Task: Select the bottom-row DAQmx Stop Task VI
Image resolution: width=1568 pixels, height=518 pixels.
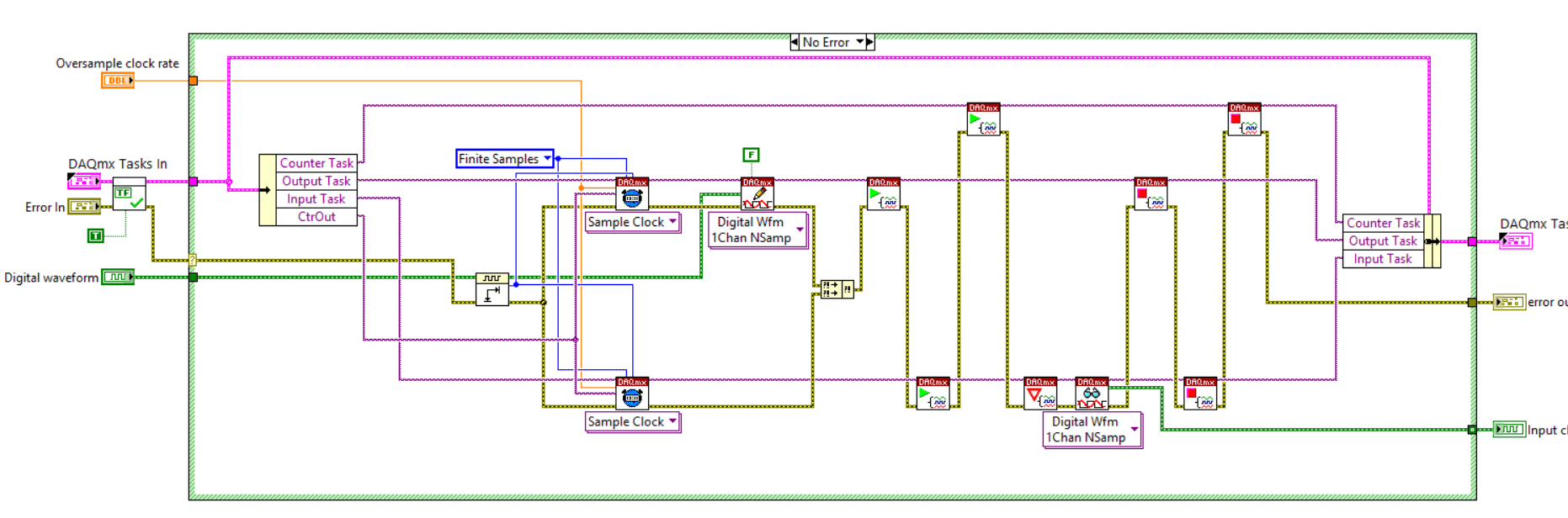Action: point(1200,394)
